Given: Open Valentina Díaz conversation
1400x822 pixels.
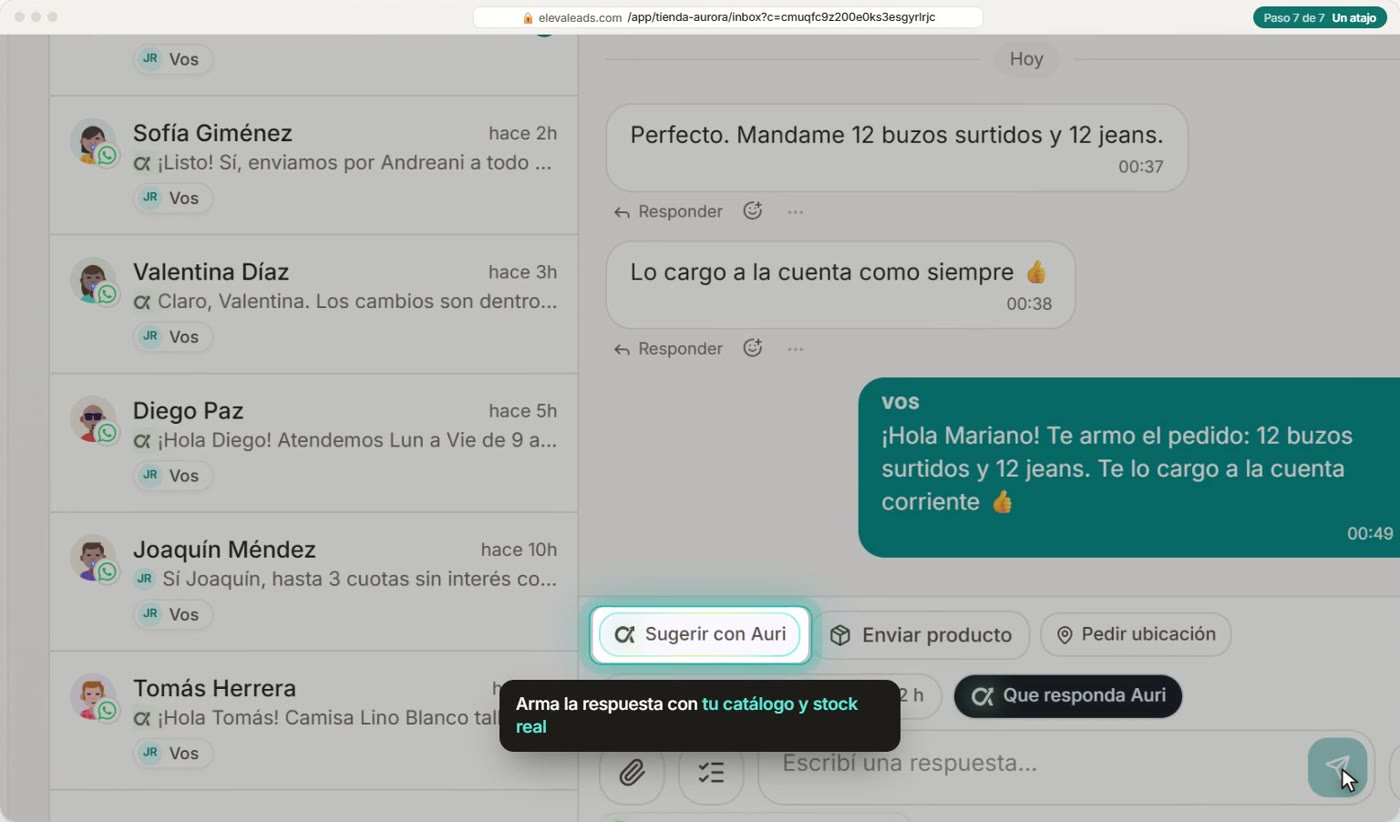Looking at the screenshot, I should [314, 305].
